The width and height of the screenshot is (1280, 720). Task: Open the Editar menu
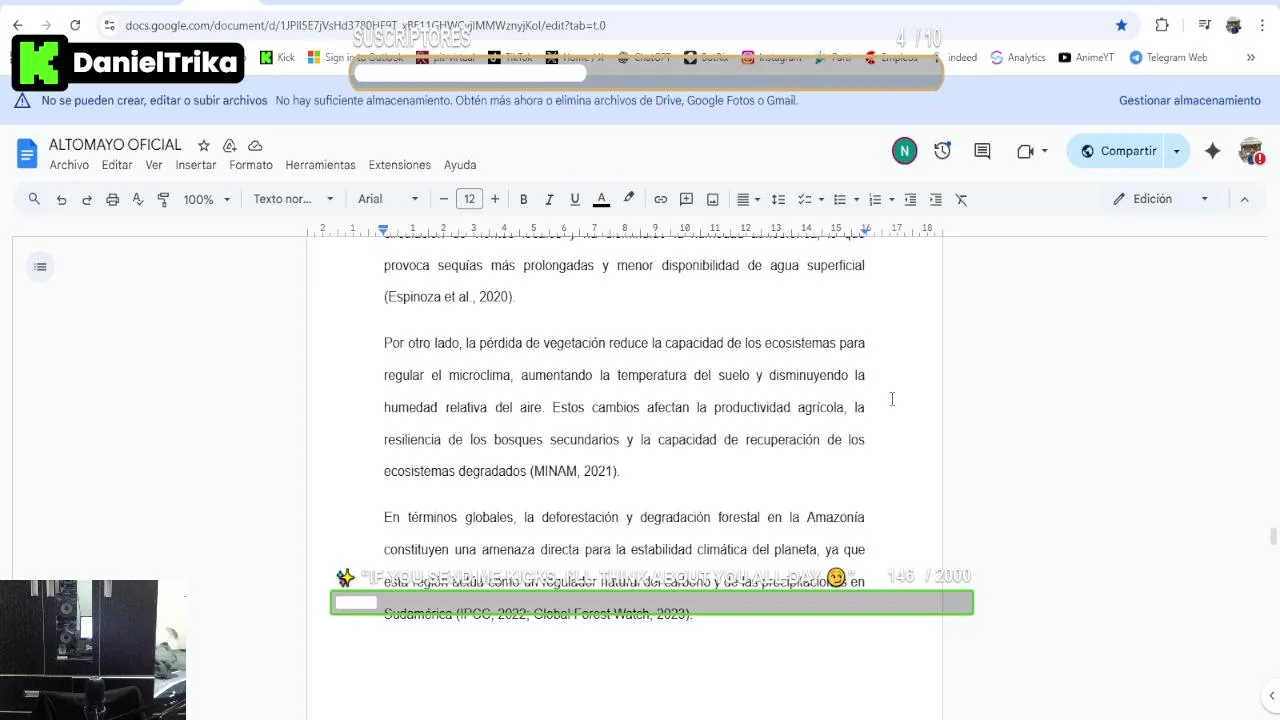117,165
